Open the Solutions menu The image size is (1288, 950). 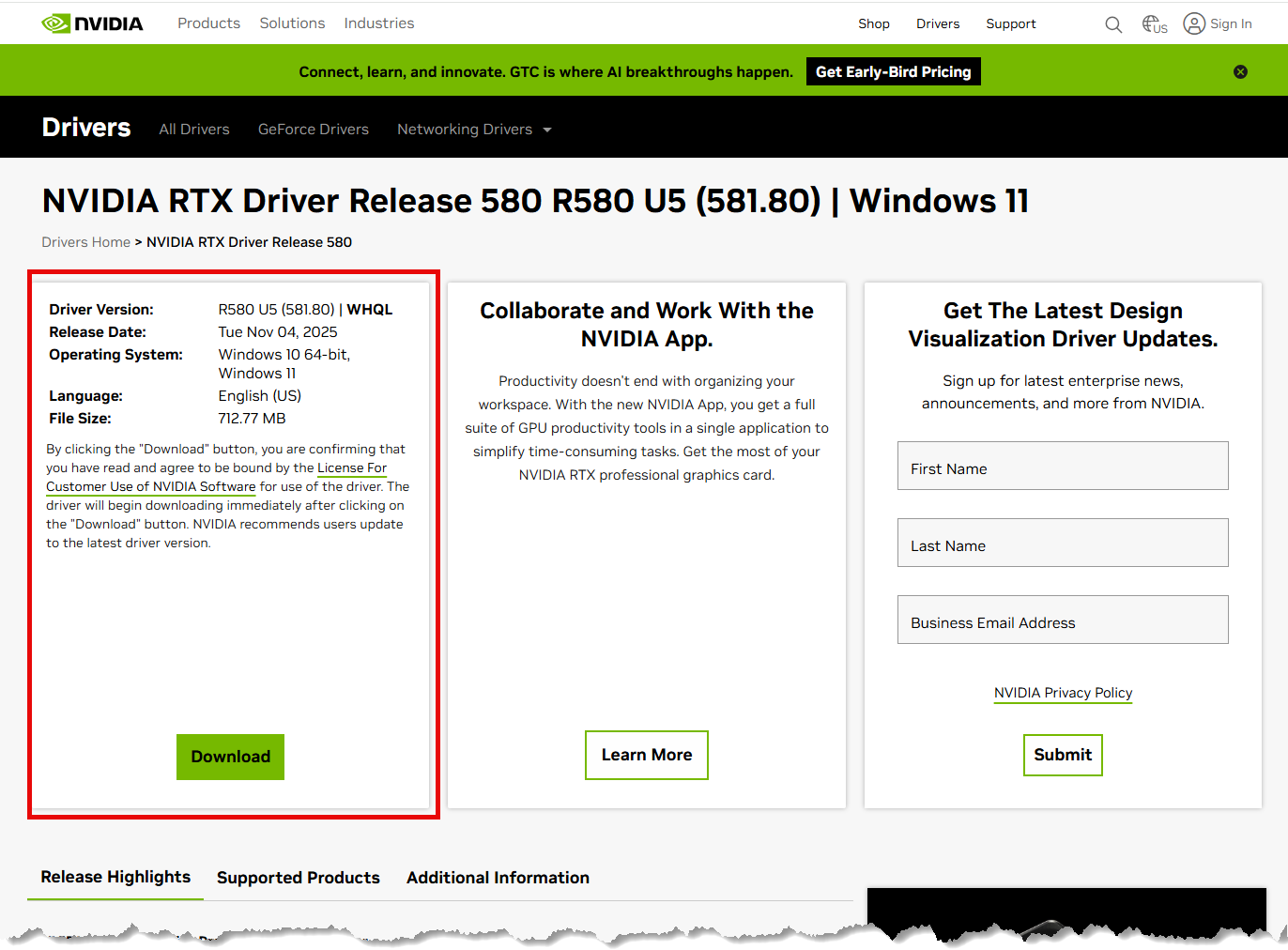coord(292,23)
